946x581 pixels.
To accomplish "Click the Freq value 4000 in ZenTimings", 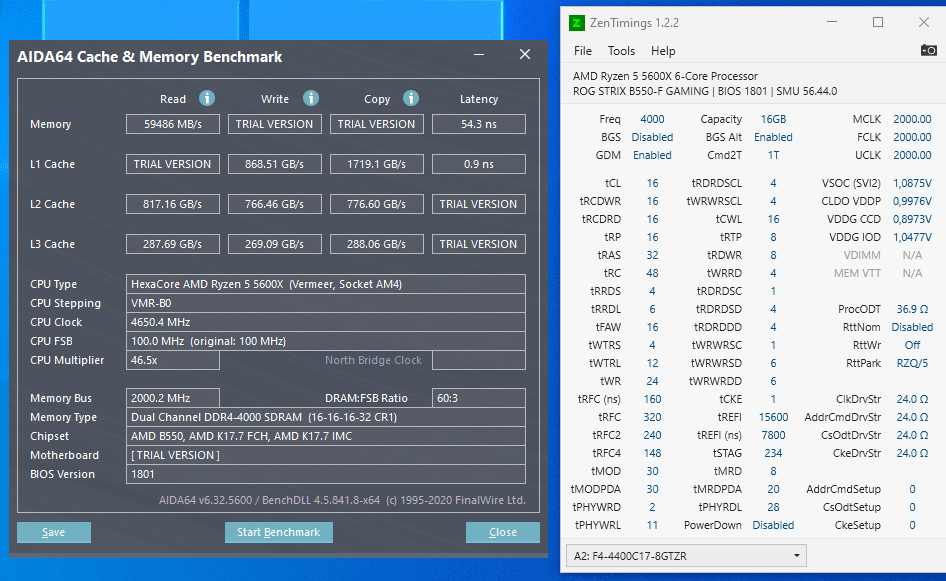I will 652,119.
